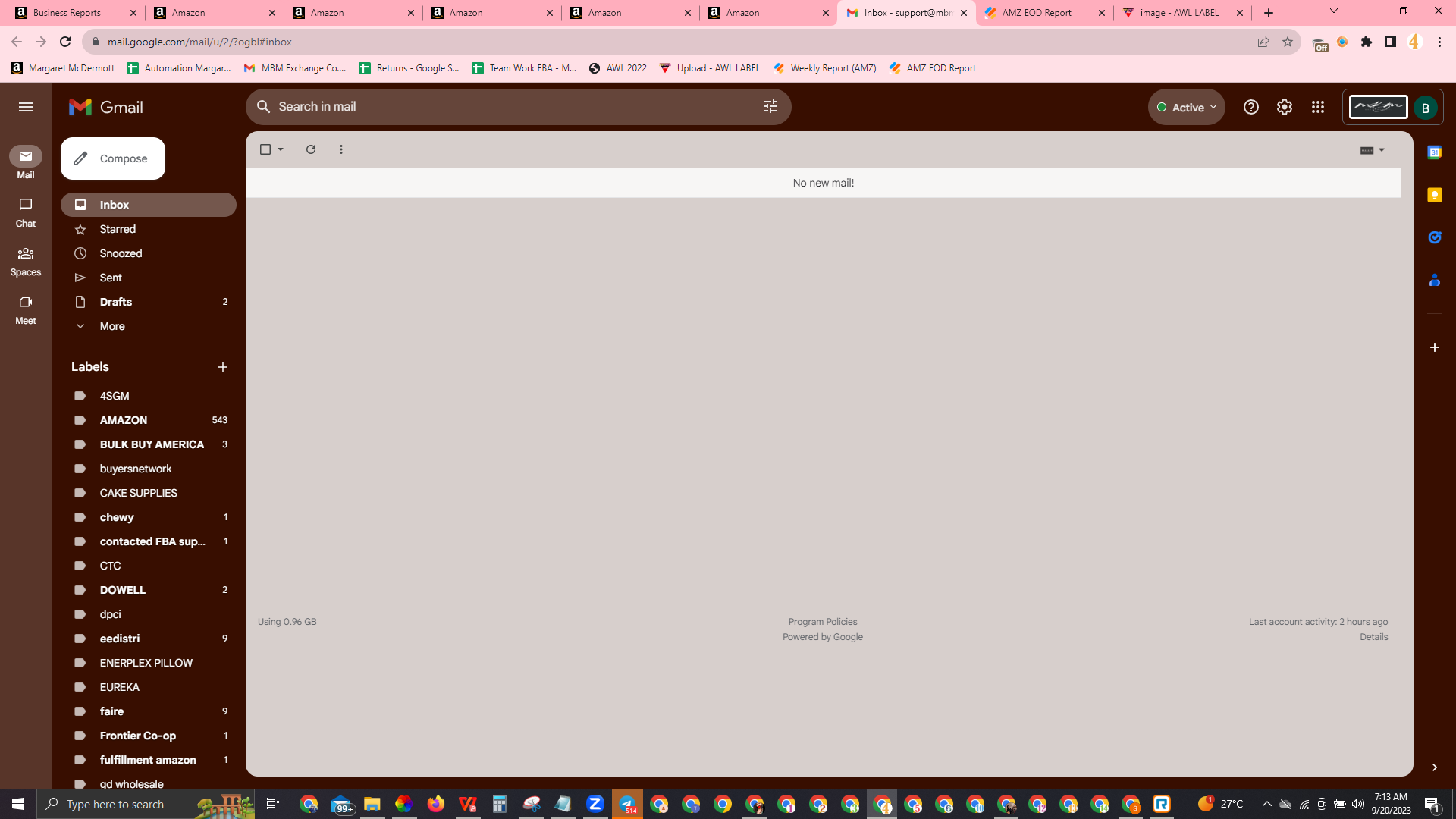Open Gmail main menu hamburger

[26, 107]
